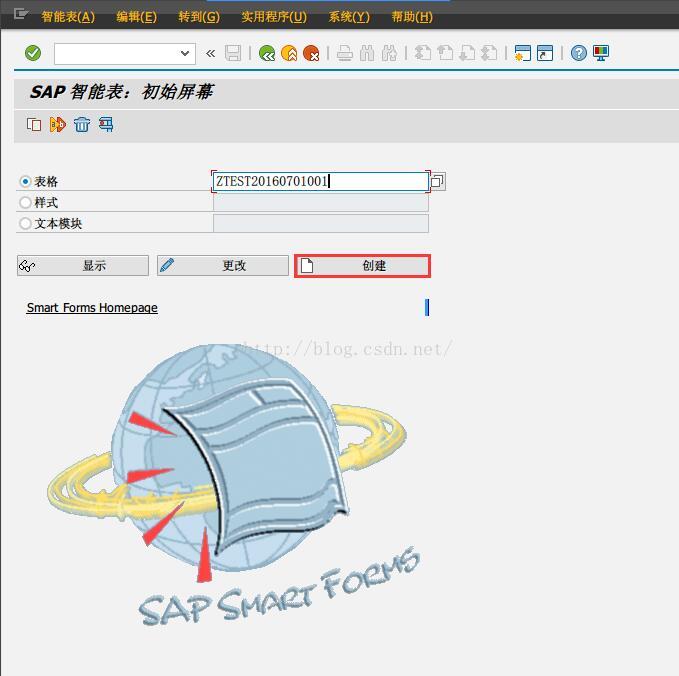Click the blue Help question mark icon

(579, 53)
